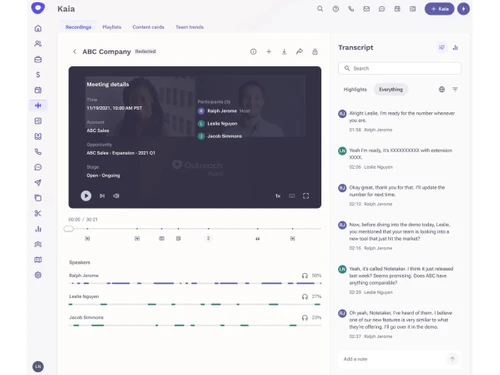Click the chat bubble icon in top bar
The height and width of the screenshot is (375, 500).
382,9
